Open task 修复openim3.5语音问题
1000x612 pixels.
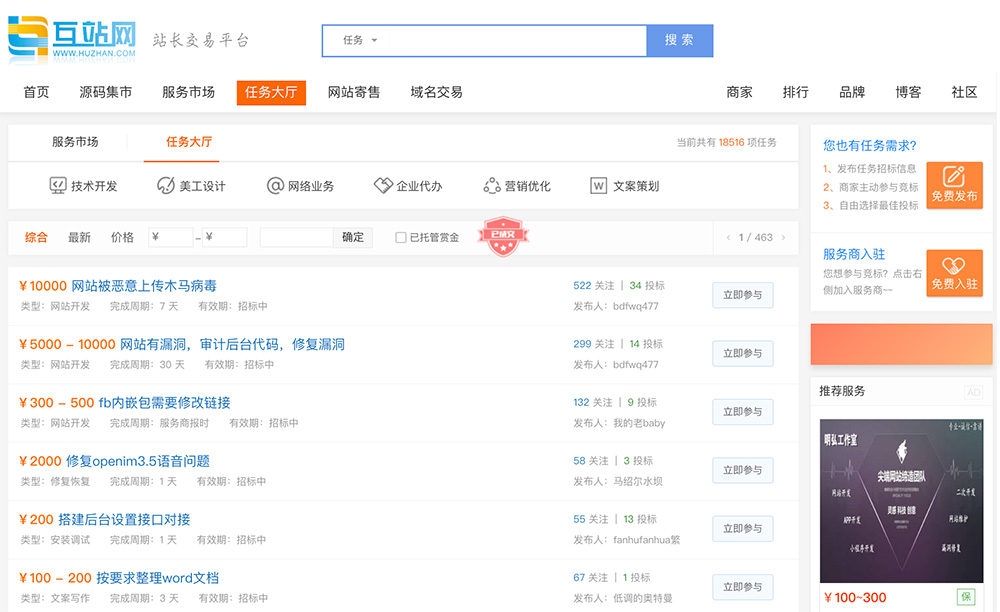[137, 461]
